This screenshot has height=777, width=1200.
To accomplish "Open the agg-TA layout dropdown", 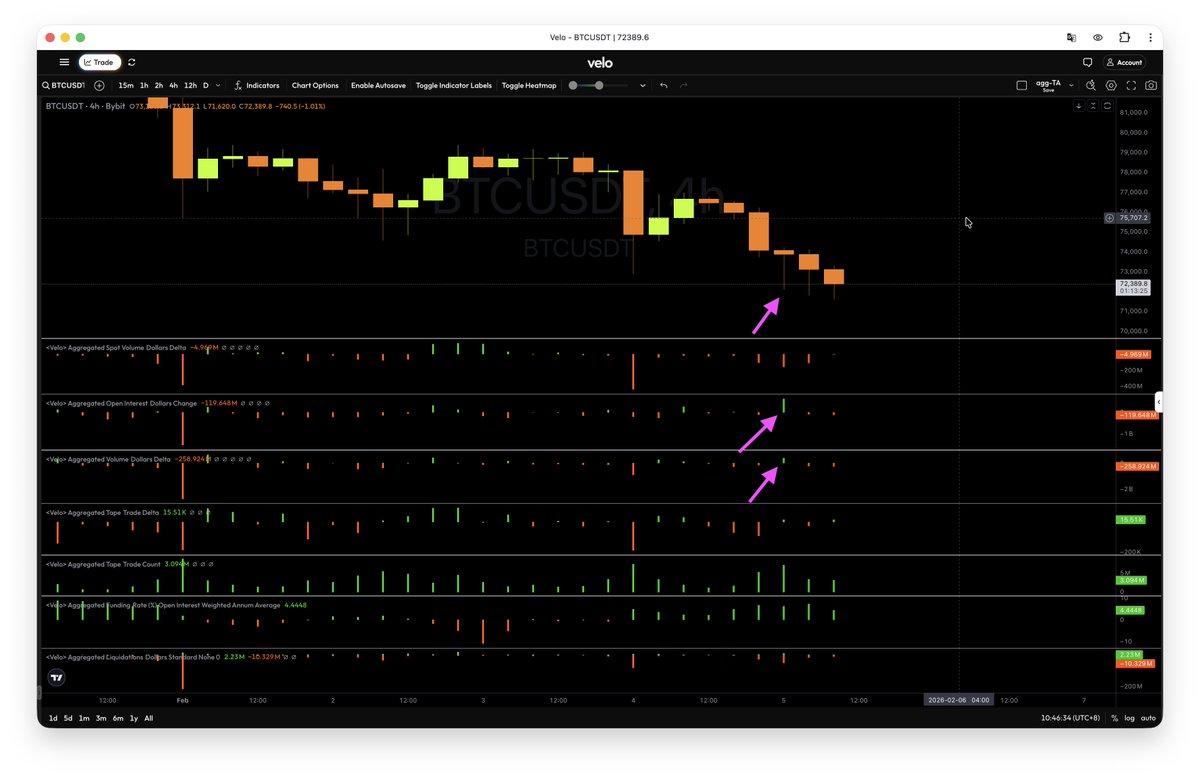I will pos(1071,85).
